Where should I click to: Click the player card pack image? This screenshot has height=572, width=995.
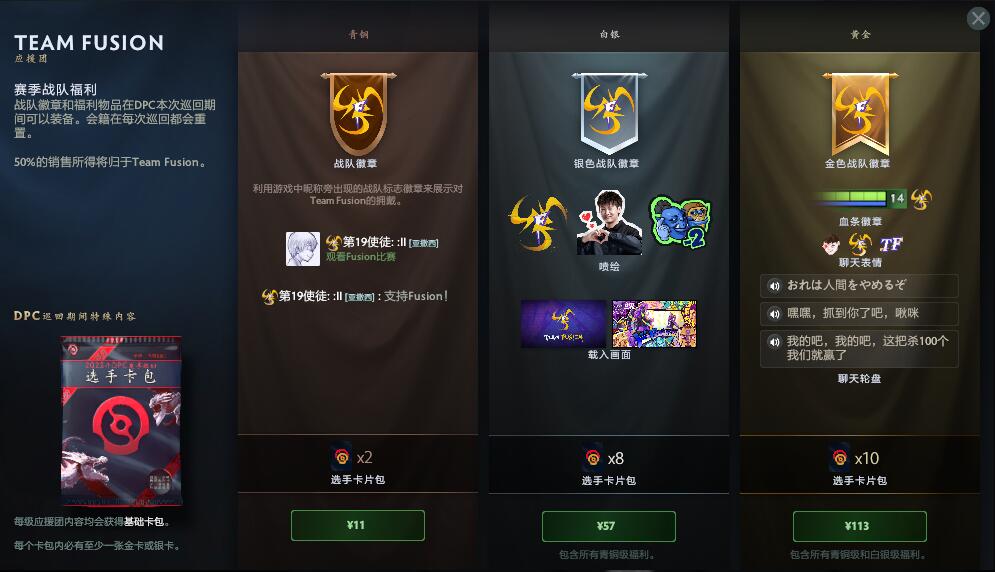[121, 421]
